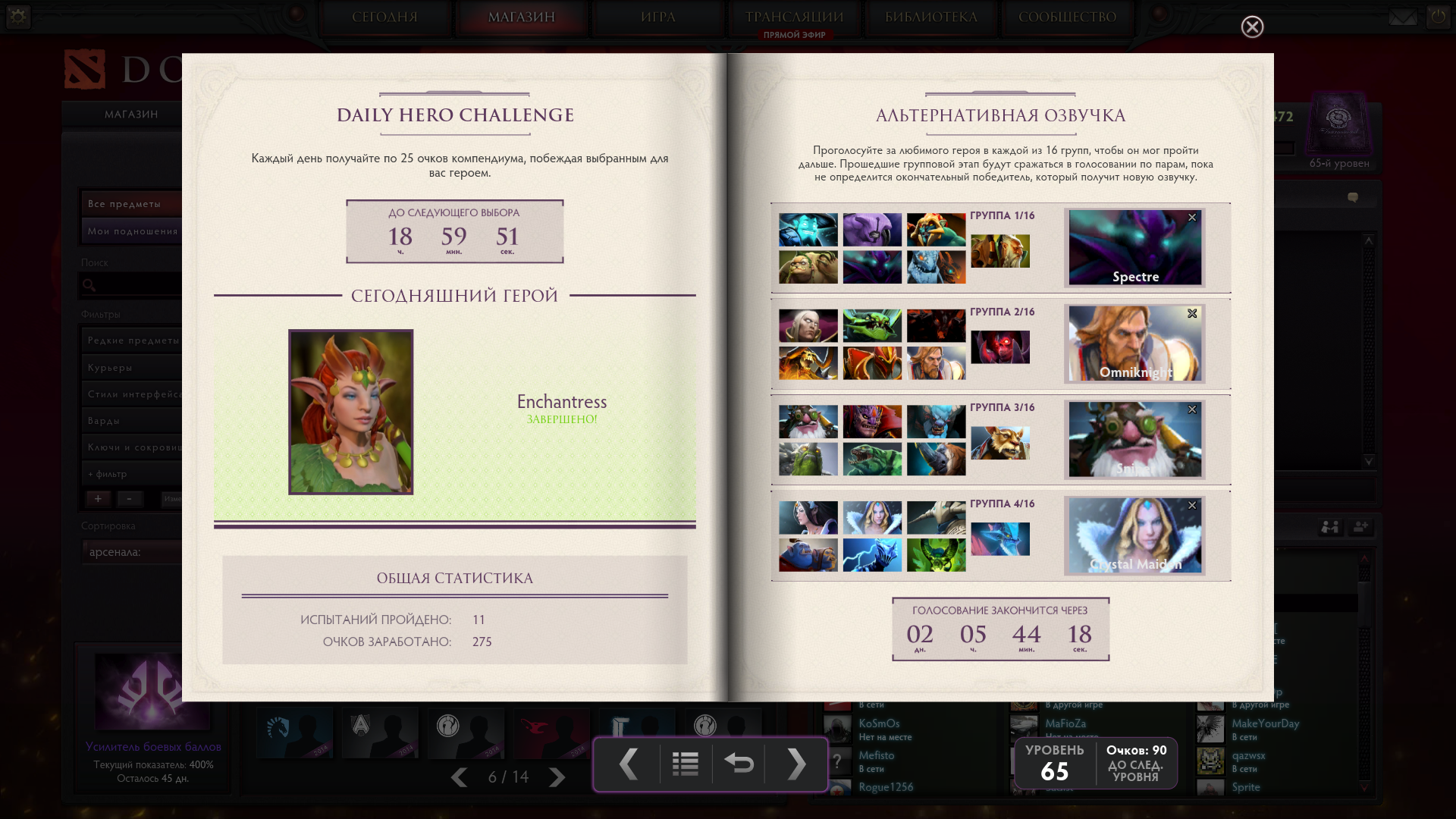Focus the store search field

131,285
